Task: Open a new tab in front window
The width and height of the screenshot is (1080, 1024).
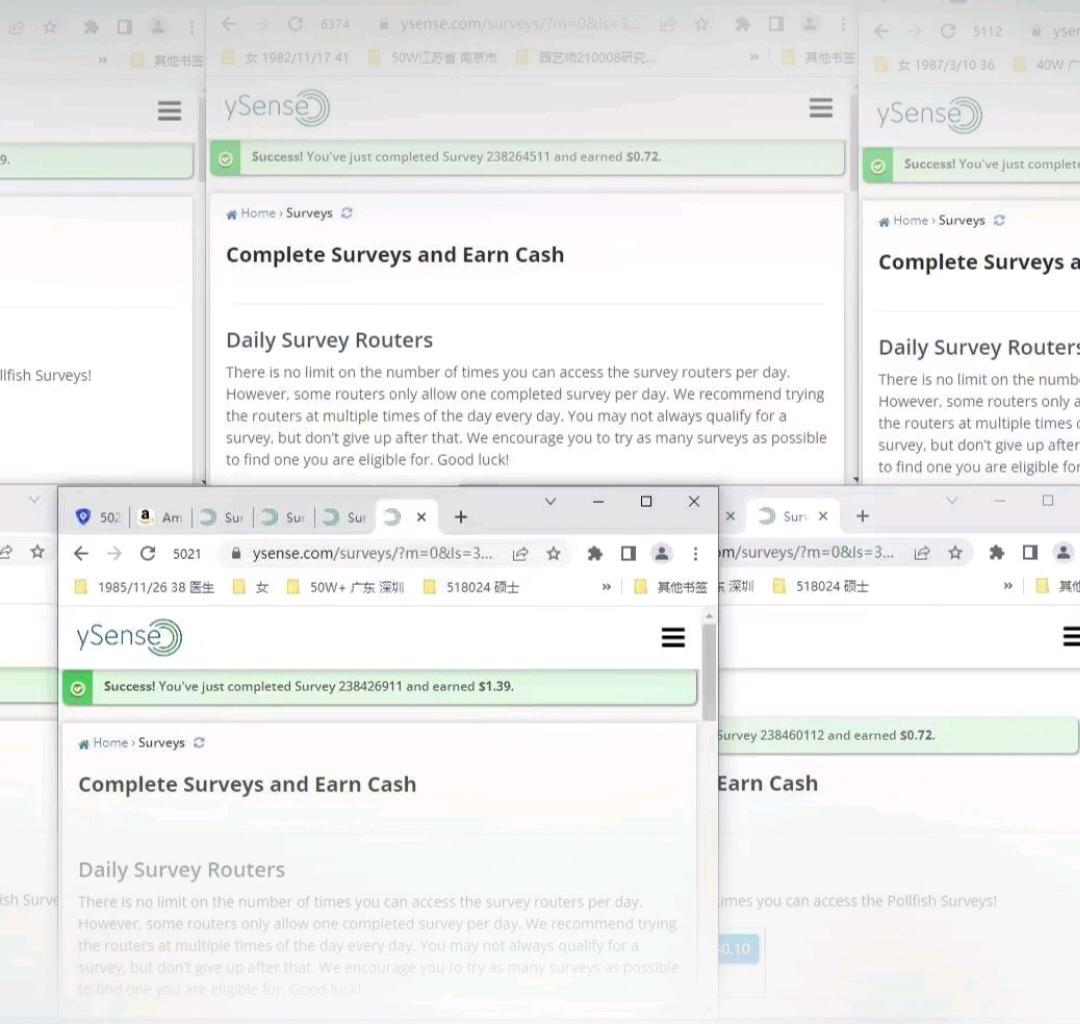Action: click(x=460, y=517)
